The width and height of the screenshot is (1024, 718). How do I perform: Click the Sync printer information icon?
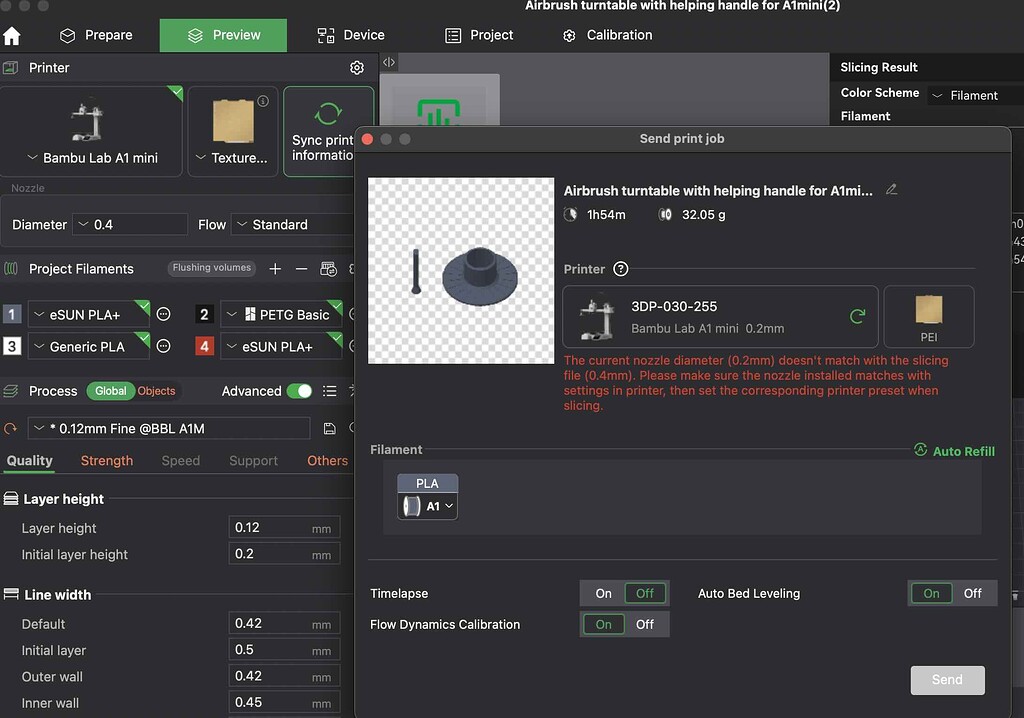click(x=328, y=113)
